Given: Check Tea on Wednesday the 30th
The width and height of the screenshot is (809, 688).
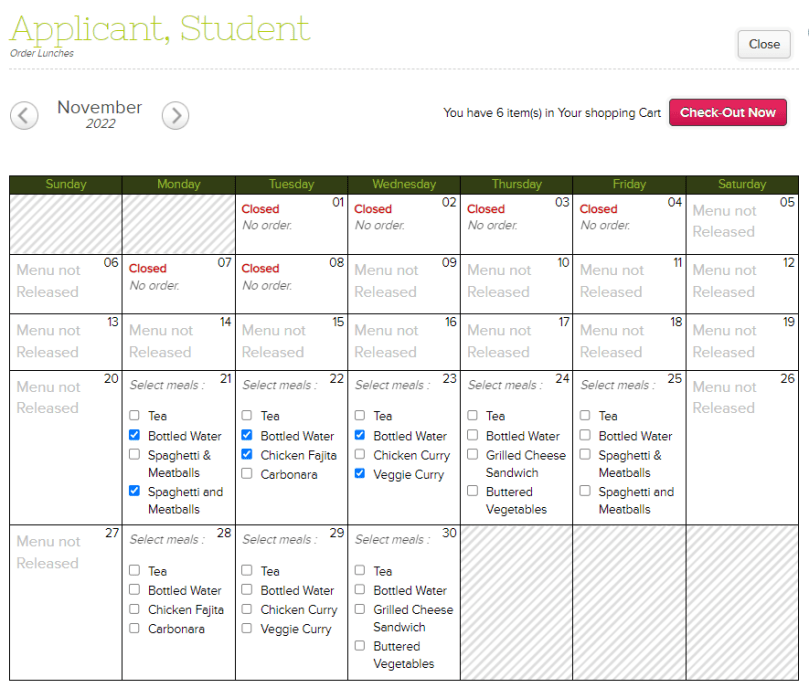Looking at the screenshot, I should 360,570.
